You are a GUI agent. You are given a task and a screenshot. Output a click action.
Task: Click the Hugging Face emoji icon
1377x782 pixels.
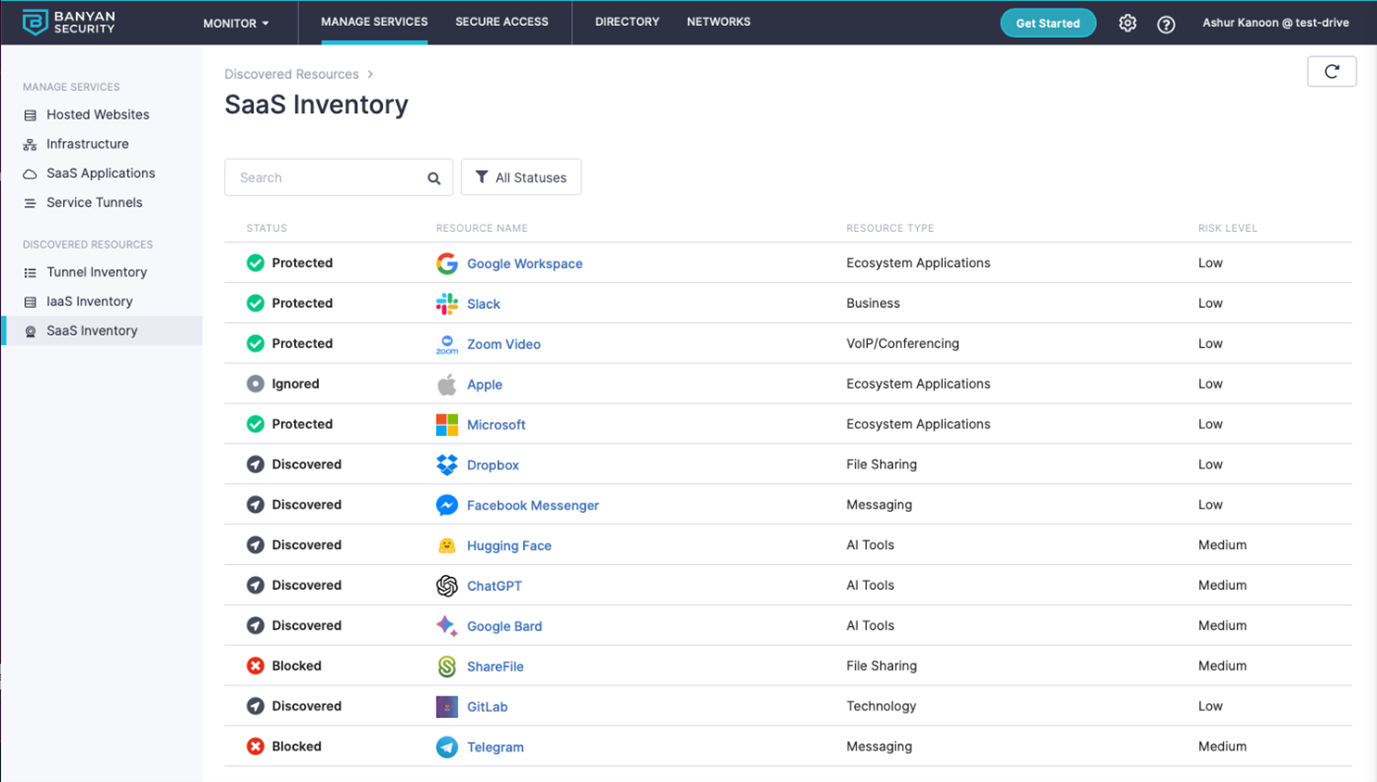click(x=447, y=545)
